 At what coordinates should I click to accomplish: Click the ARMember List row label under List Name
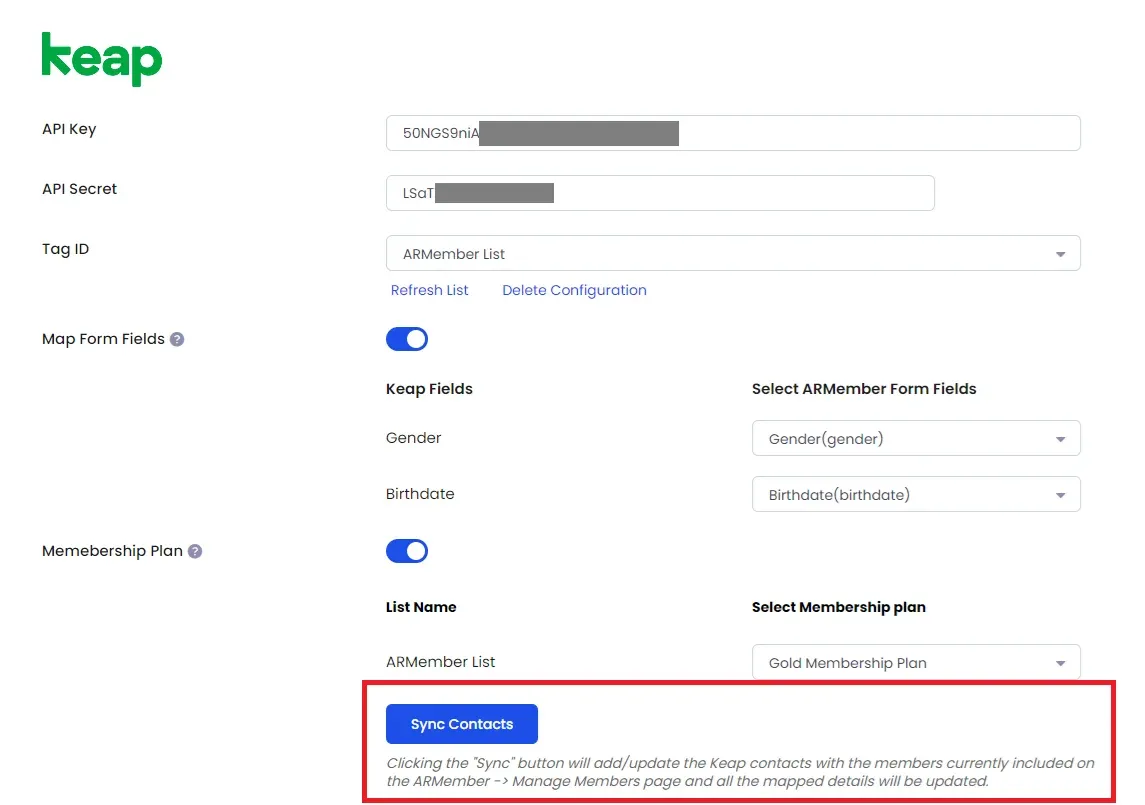(x=440, y=662)
